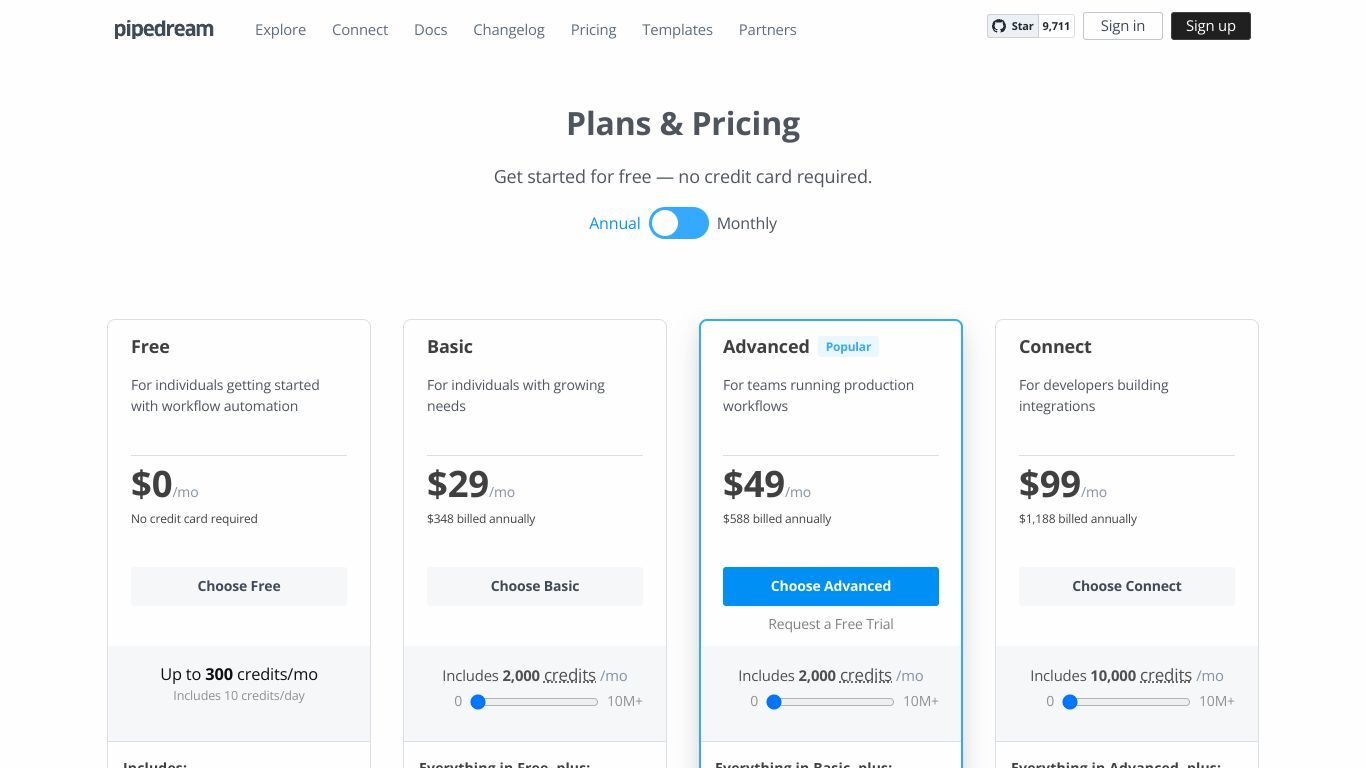The width and height of the screenshot is (1366, 768).
Task: Visit the Partners nav link
Action: pyautogui.click(x=767, y=30)
